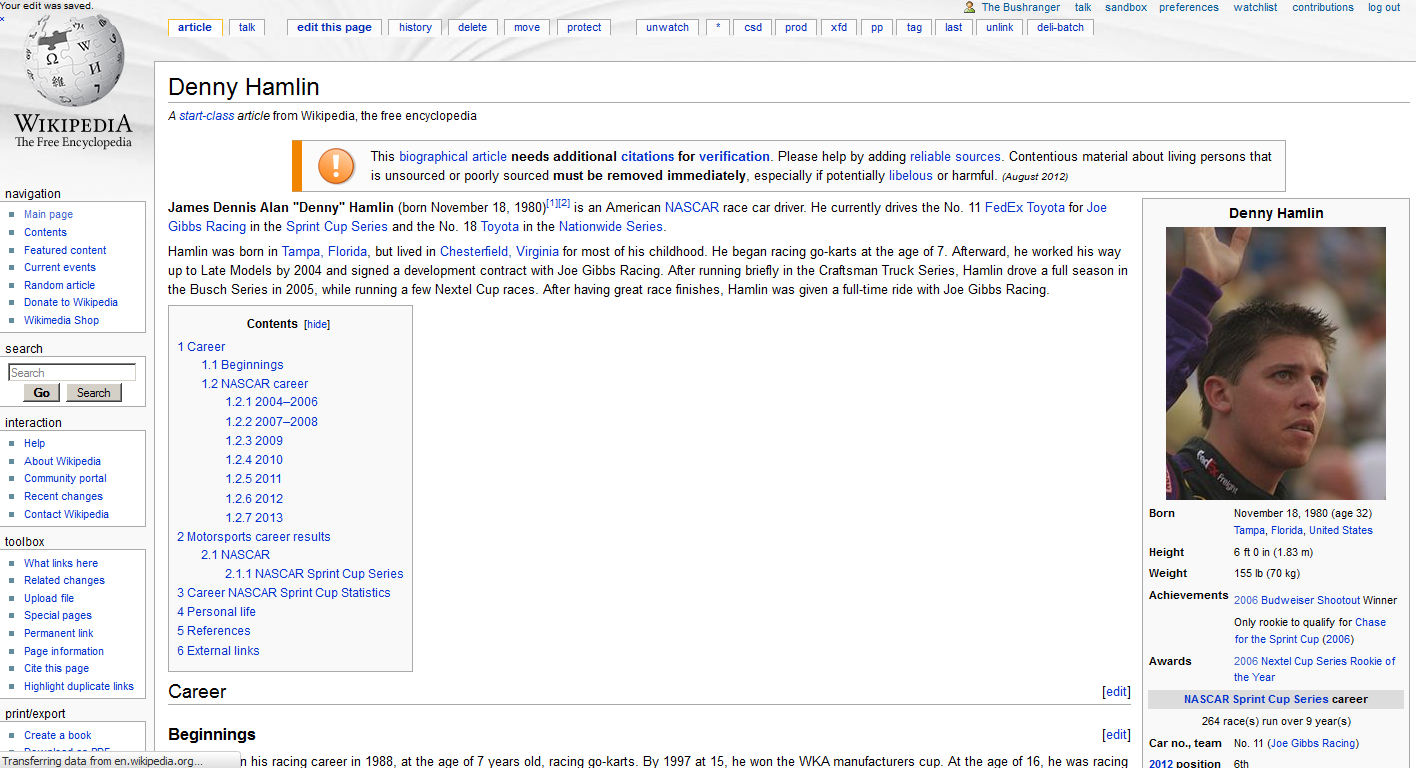1416x768 pixels.
Task: Focus the sidebar search input field
Action: tap(72, 373)
